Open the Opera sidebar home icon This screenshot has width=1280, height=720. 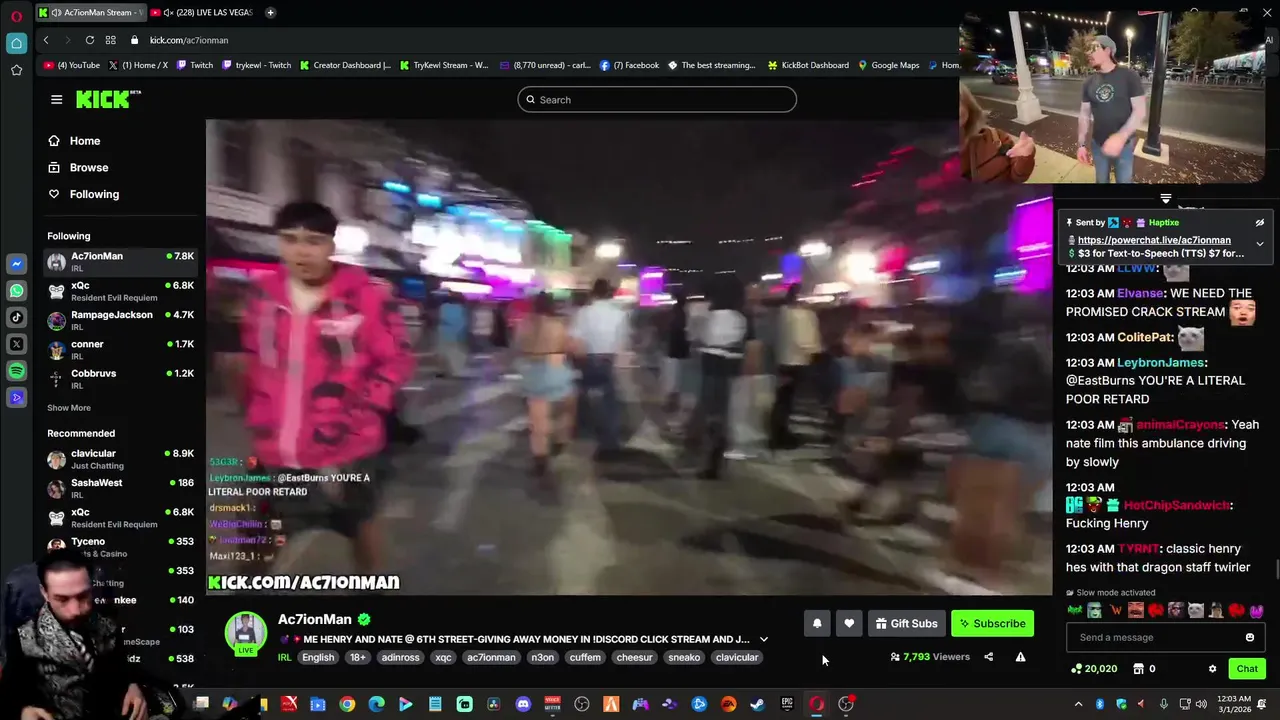[16, 43]
